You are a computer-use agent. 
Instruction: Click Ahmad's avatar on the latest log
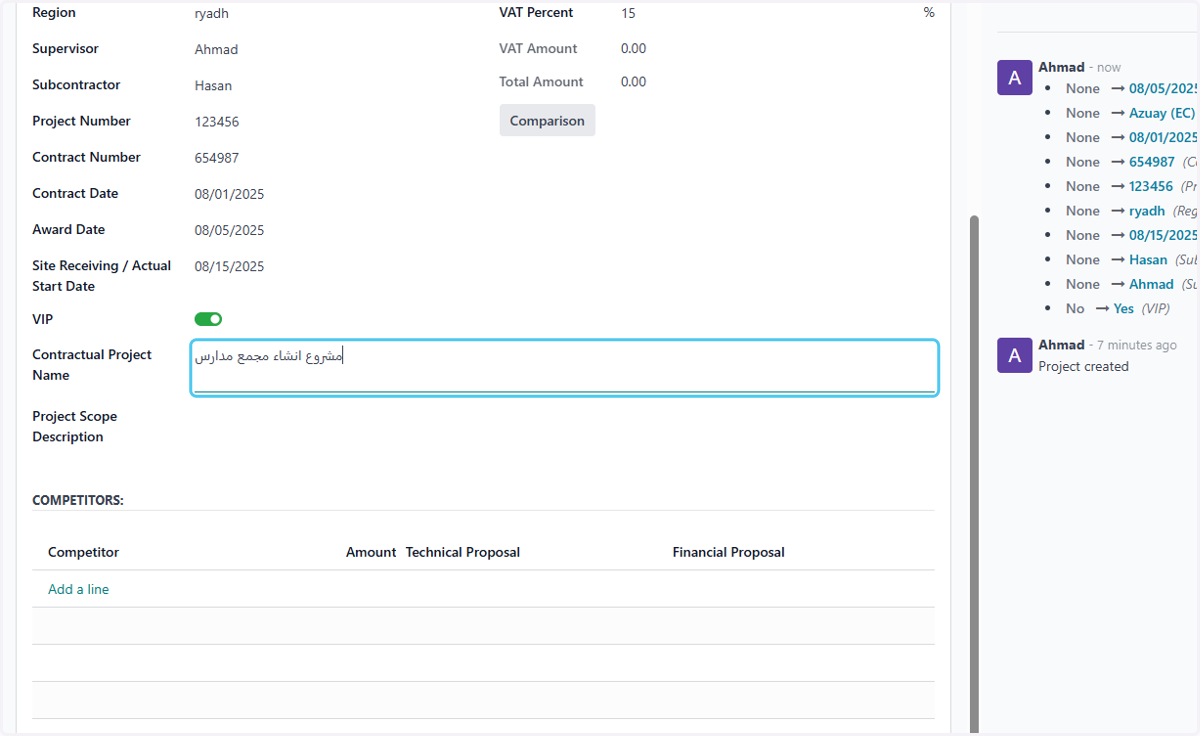(1015, 78)
